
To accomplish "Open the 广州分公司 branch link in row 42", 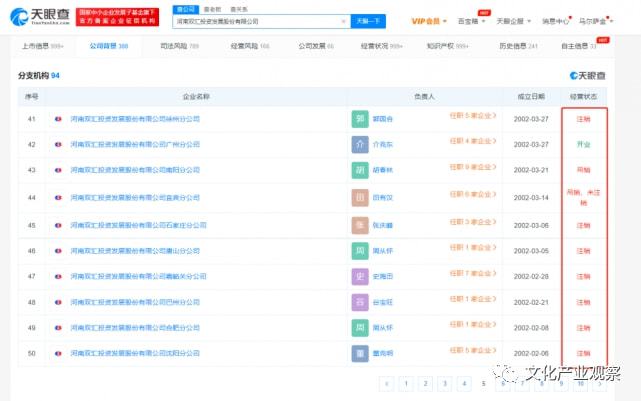I will (x=135, y=144).
